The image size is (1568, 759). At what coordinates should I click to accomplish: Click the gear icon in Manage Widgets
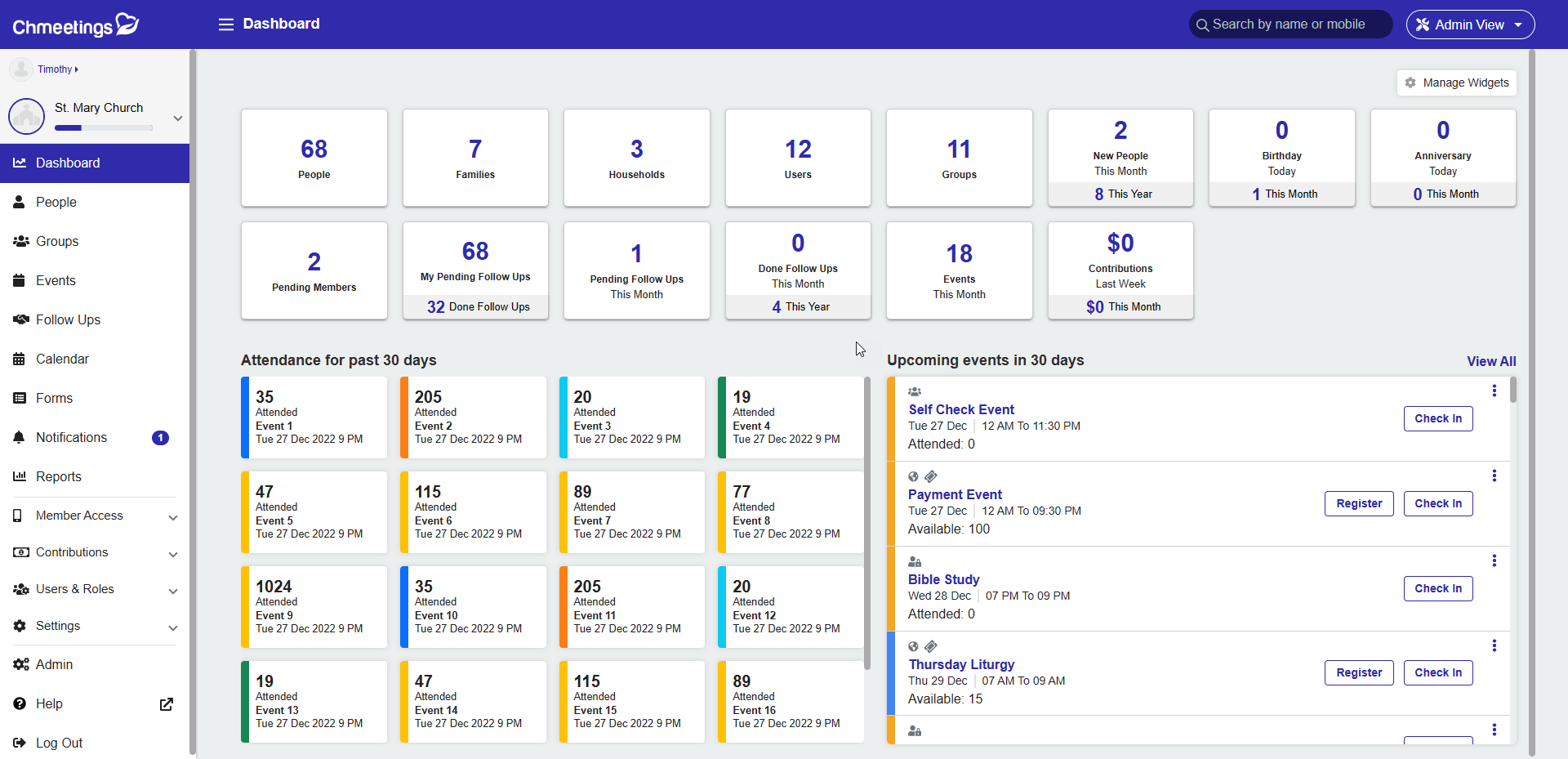(1410, 83)
